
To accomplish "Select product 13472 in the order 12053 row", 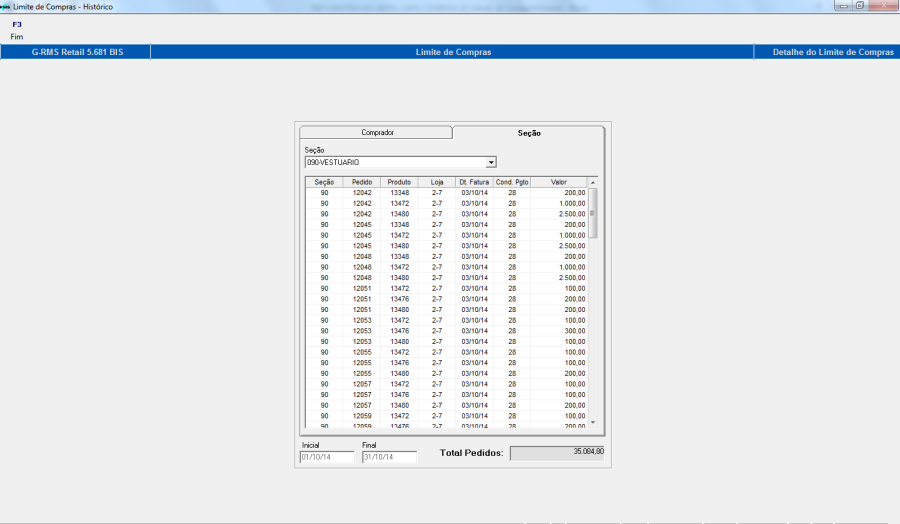I will (399, 320).
